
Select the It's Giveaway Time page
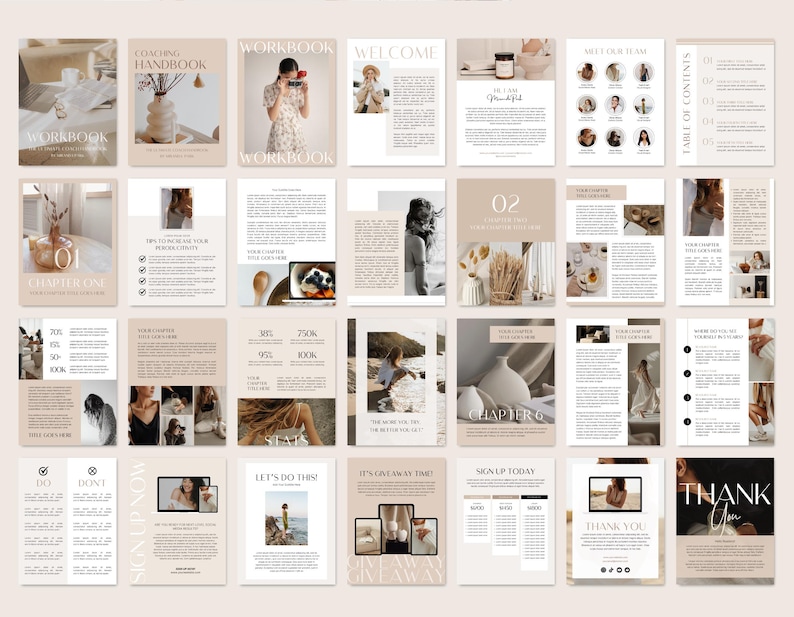click(x=396, y=521)
